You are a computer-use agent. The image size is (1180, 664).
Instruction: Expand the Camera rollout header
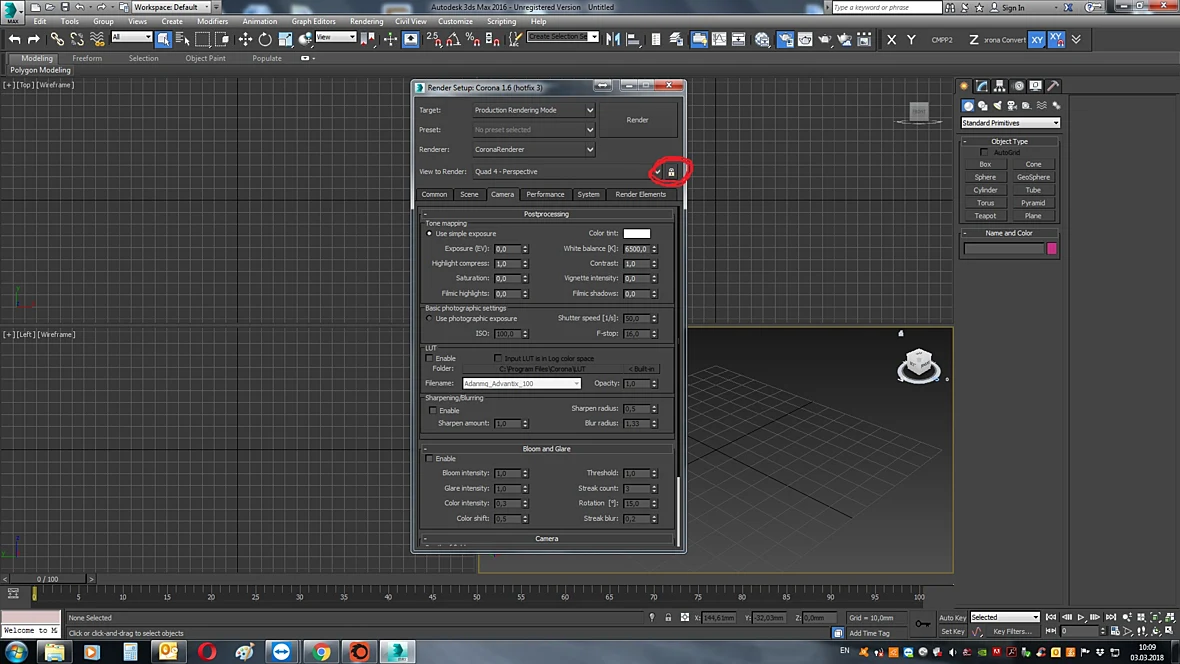tap(546, 538)
